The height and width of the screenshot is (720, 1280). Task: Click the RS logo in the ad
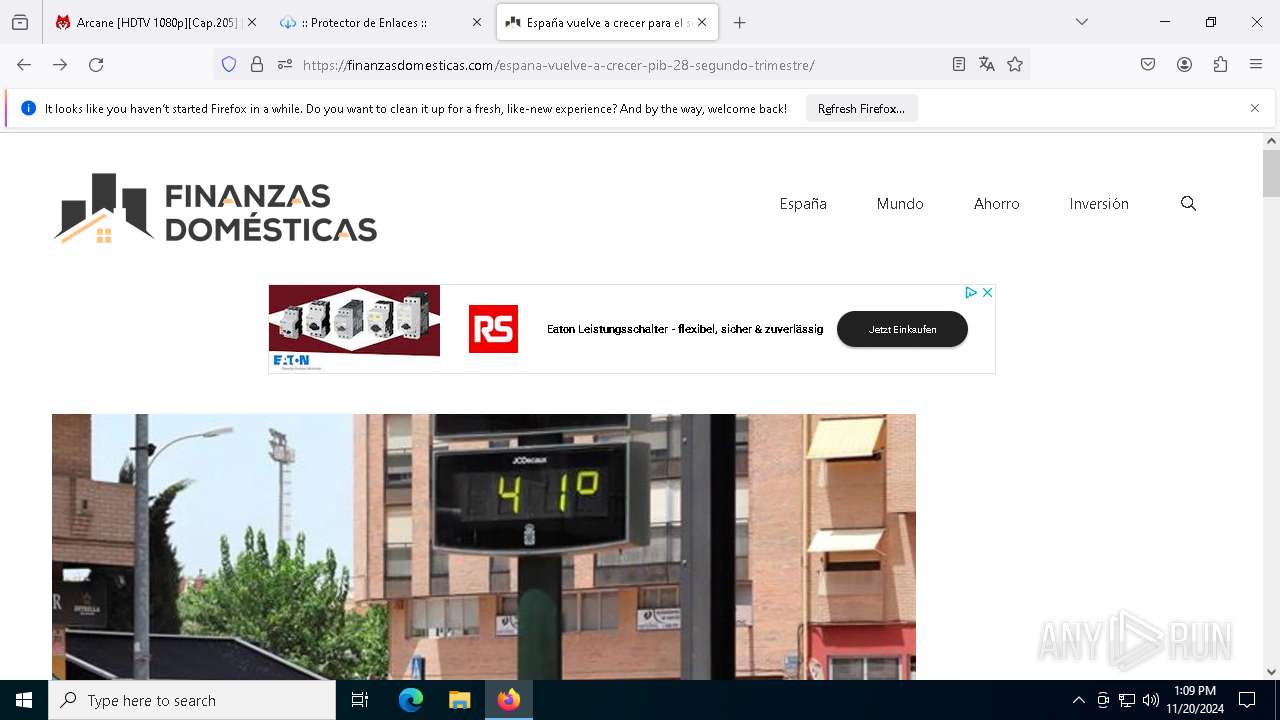point(493,329)
